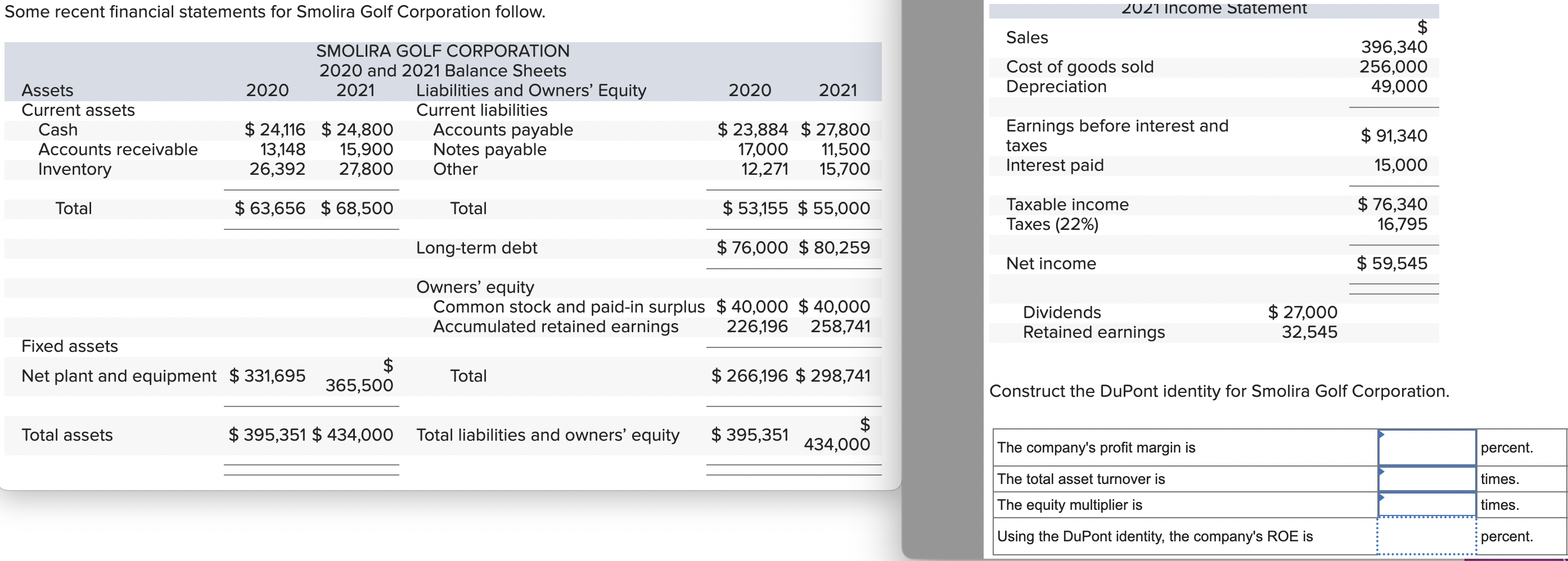Select the 2020 Accounts receivable value 13,148

(283, 149)
